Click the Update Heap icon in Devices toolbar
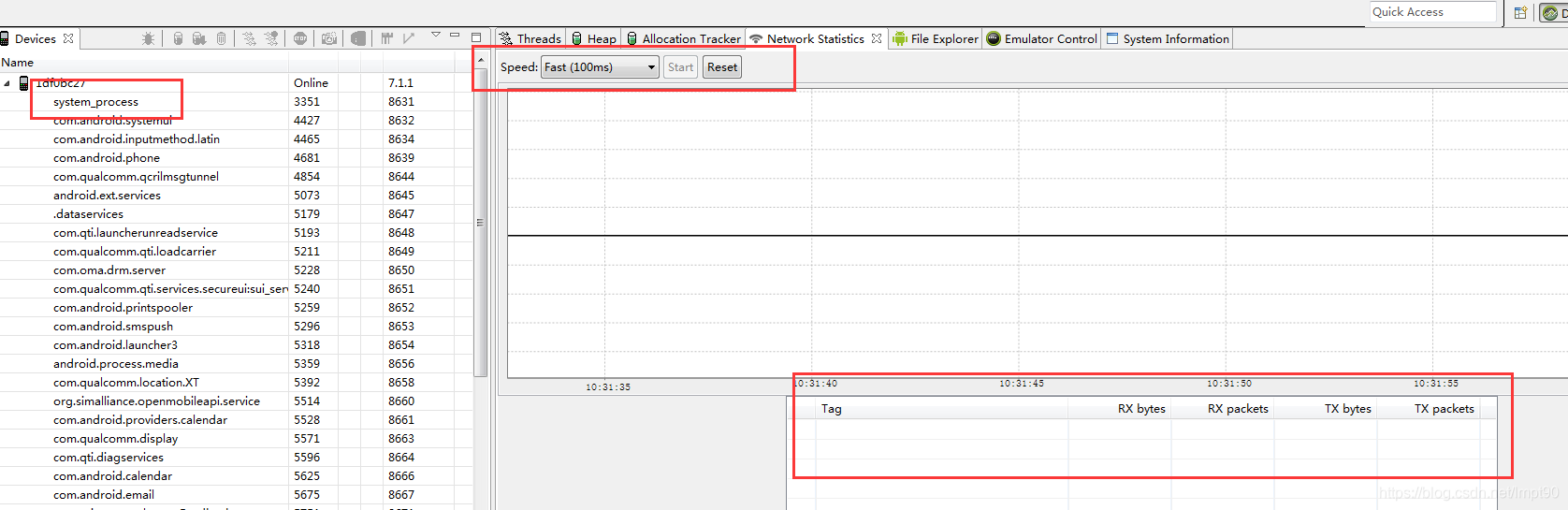 click(x=178, y=38)
